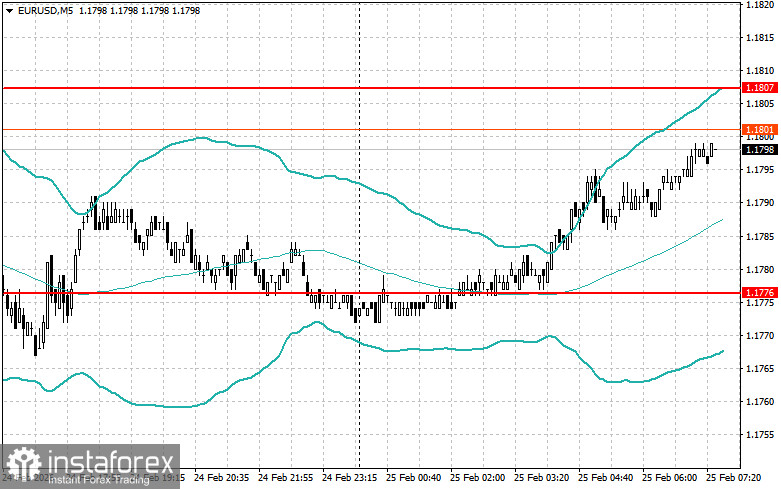Click the 25 Feb 02:00 time label
This screenshot has height=489, width=781.
tap(477, 478)
